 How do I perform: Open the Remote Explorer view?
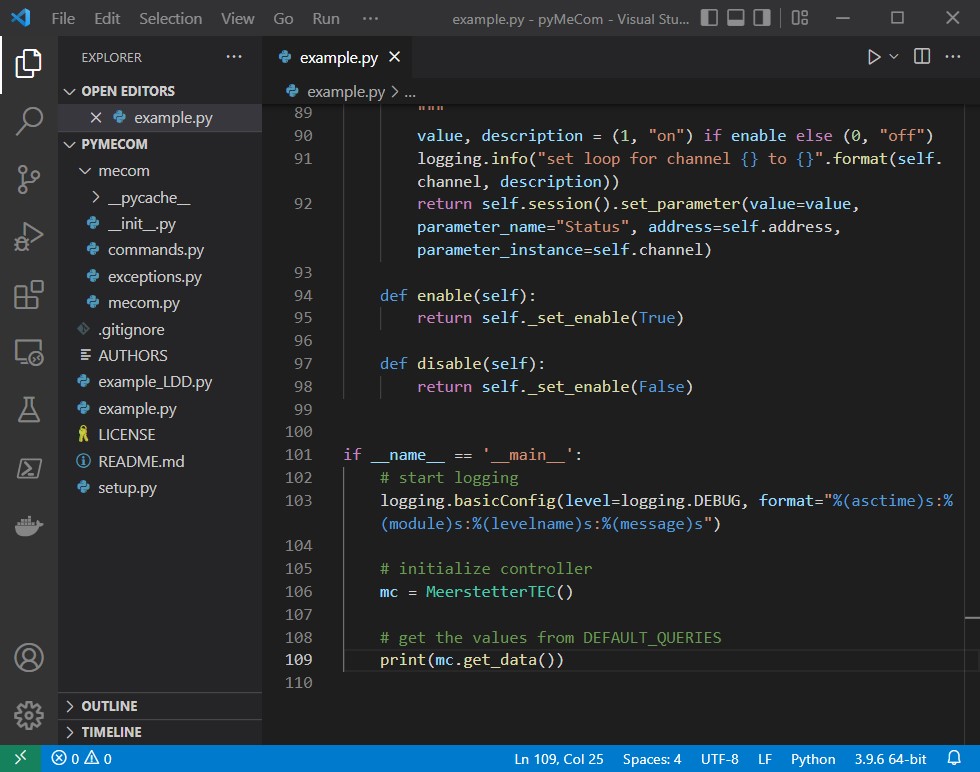click(28, 351)
